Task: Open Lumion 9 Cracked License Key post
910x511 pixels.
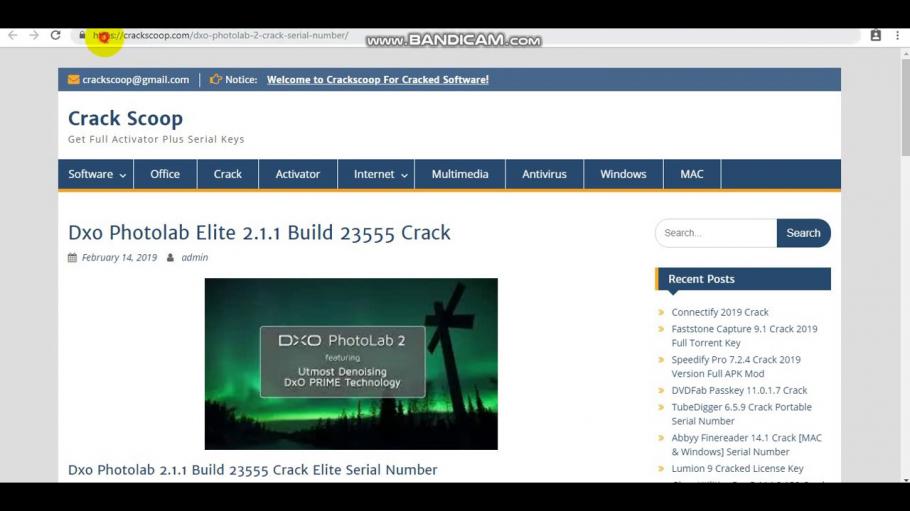Action: pos(738,469)
